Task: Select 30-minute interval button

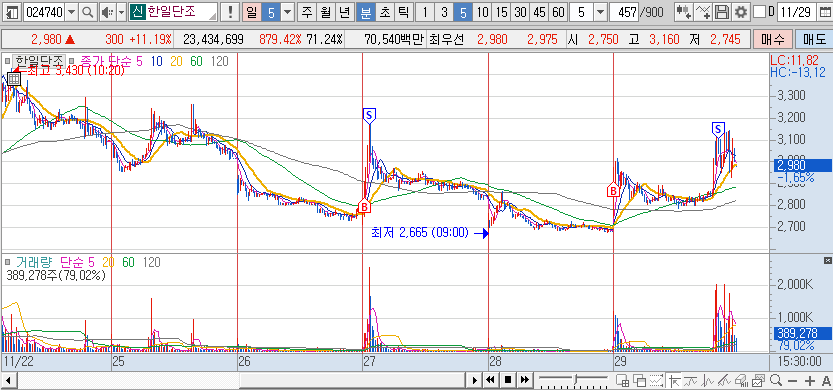Action: click(521, 12)
